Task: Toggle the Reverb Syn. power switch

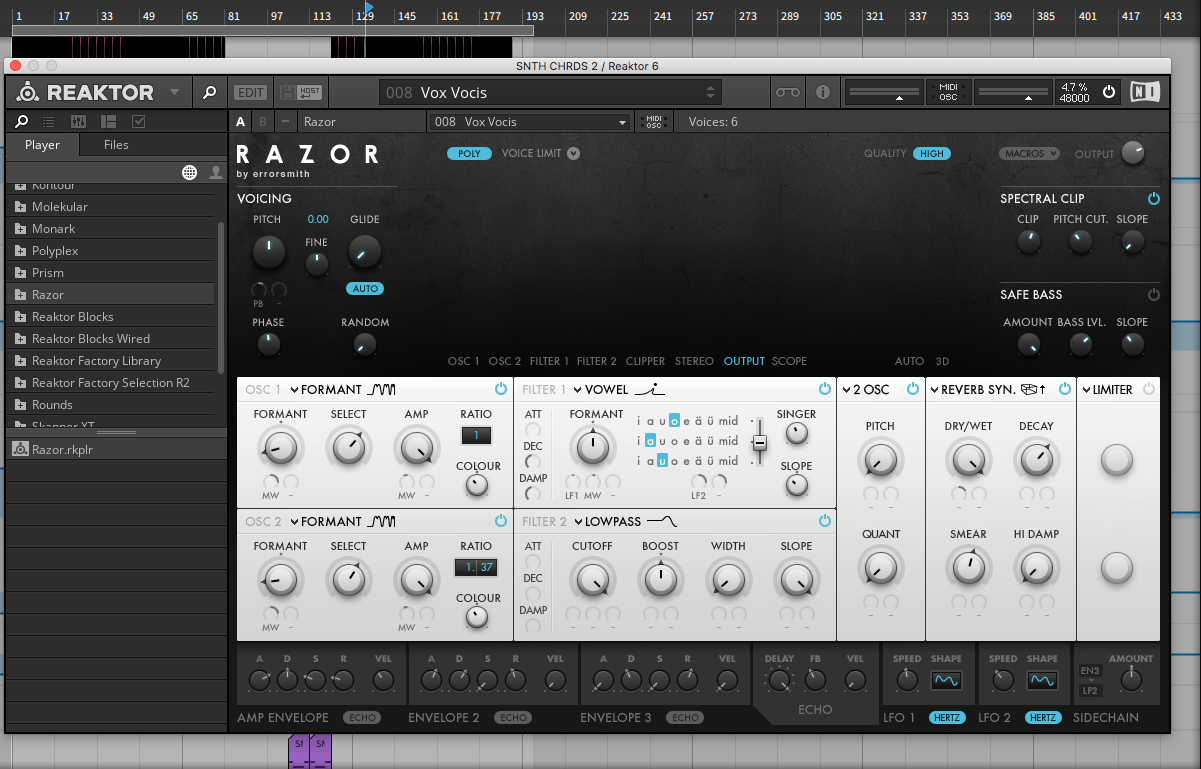Action: 1064,389
